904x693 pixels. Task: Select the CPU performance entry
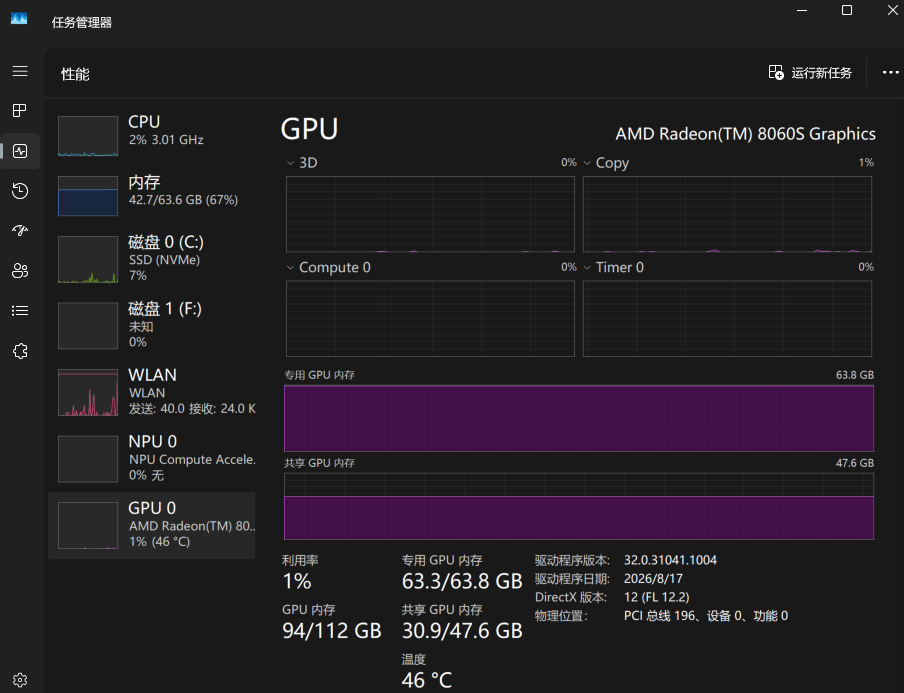tap(152, 135)
